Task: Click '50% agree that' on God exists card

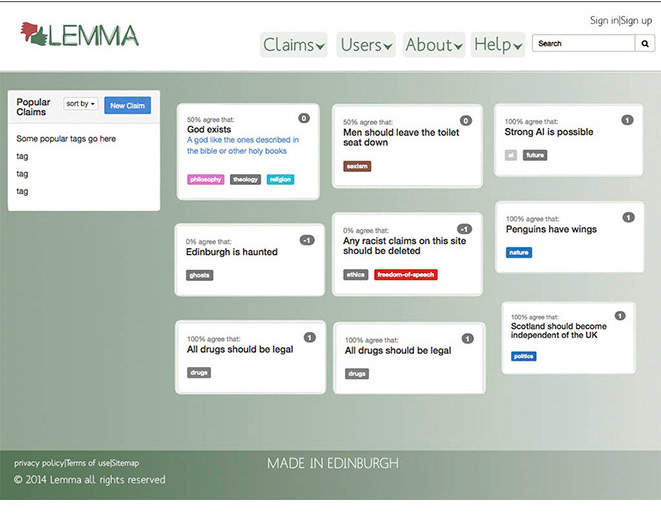Action: coord(210,120)
